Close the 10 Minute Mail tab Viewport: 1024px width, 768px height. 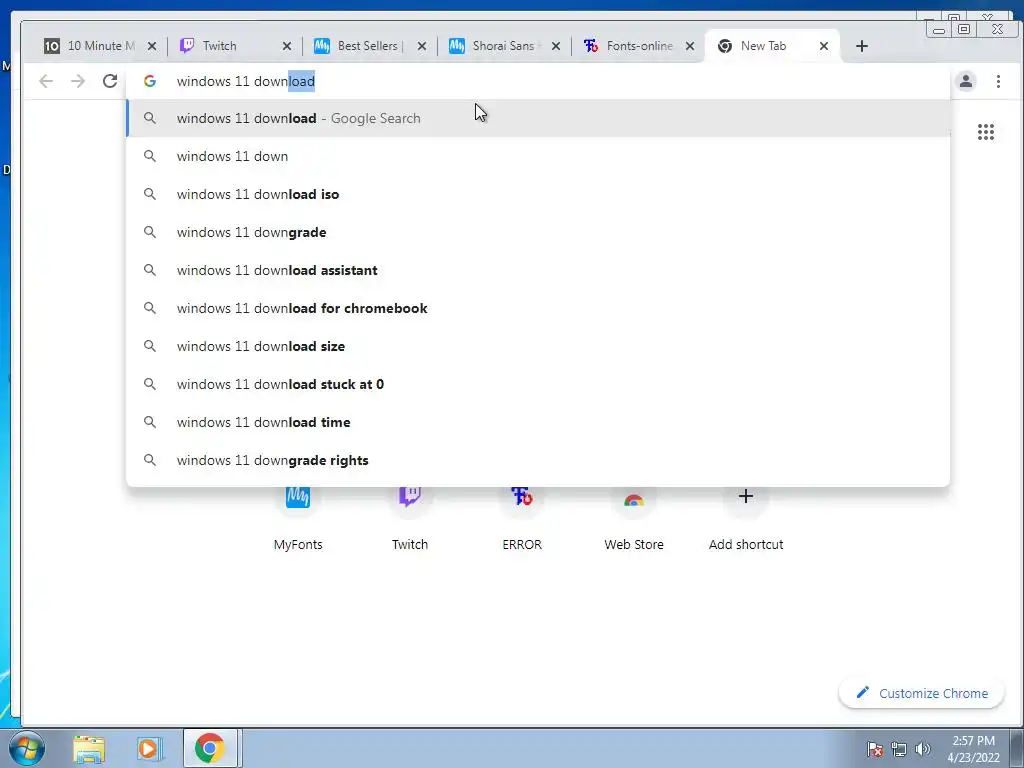point(152,46)
